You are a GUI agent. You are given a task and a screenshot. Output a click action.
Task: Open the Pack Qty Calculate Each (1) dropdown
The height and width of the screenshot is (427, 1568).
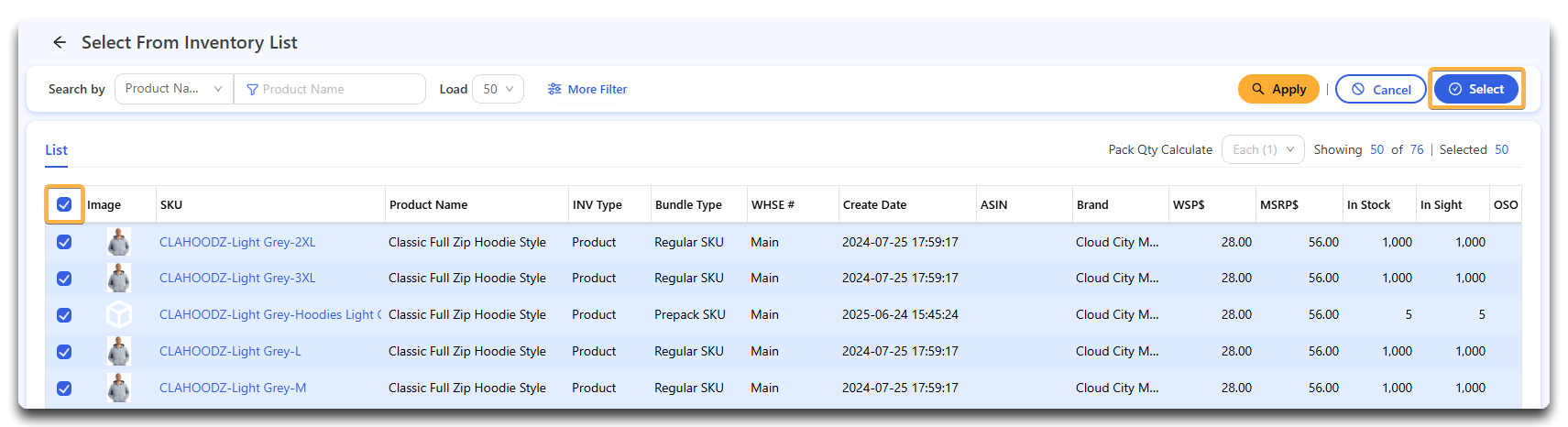1263,149
